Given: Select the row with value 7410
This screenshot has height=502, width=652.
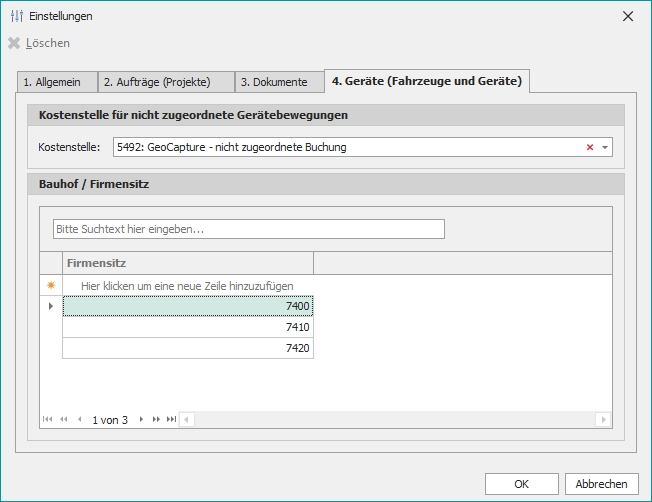Looking at the screenshot, I should click(188, 327).
